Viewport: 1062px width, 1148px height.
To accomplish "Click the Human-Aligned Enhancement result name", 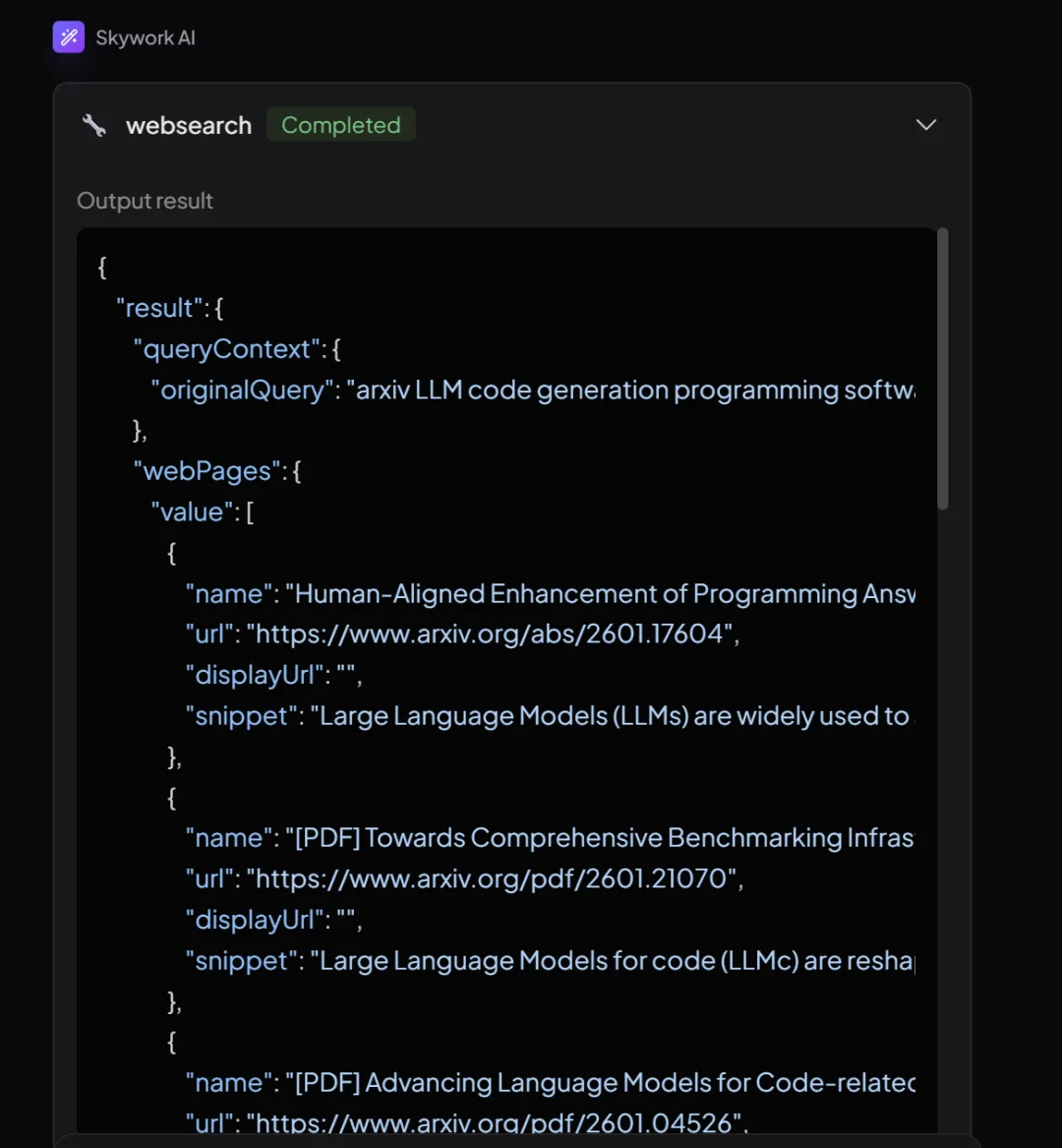I will tap(604, 593).
